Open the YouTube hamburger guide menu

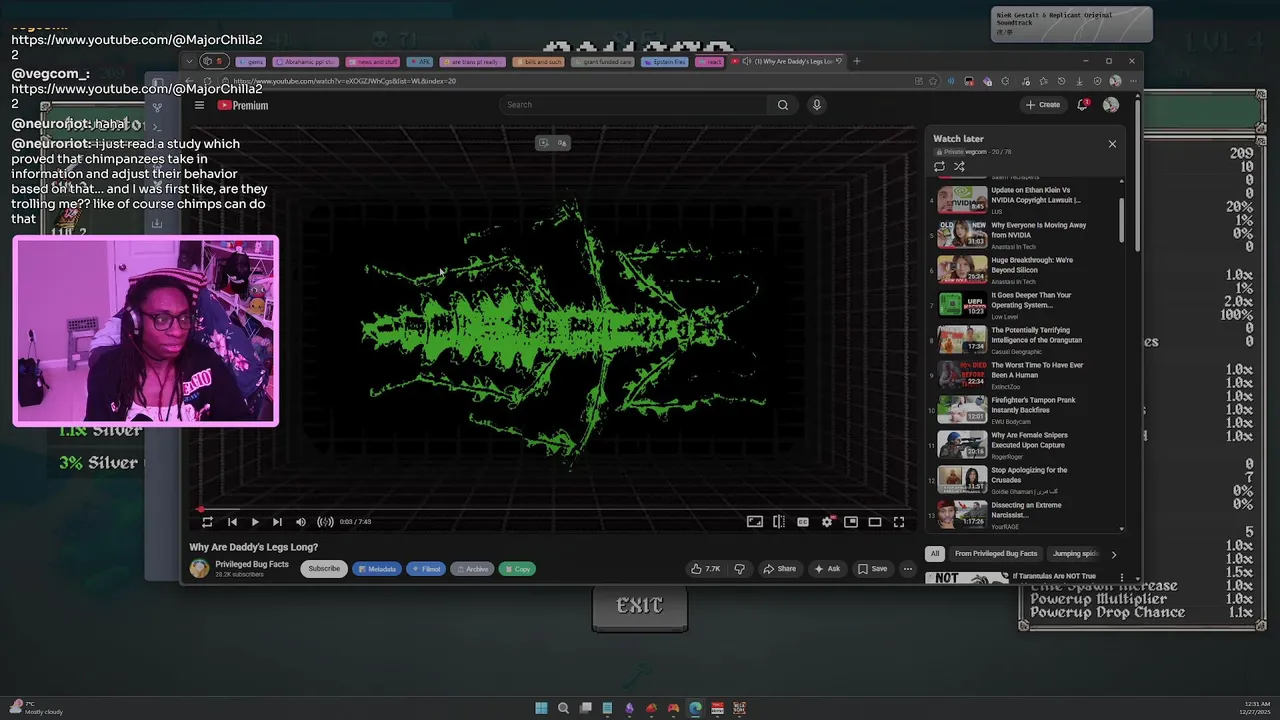pyautogui.click(x=199, y=105)
